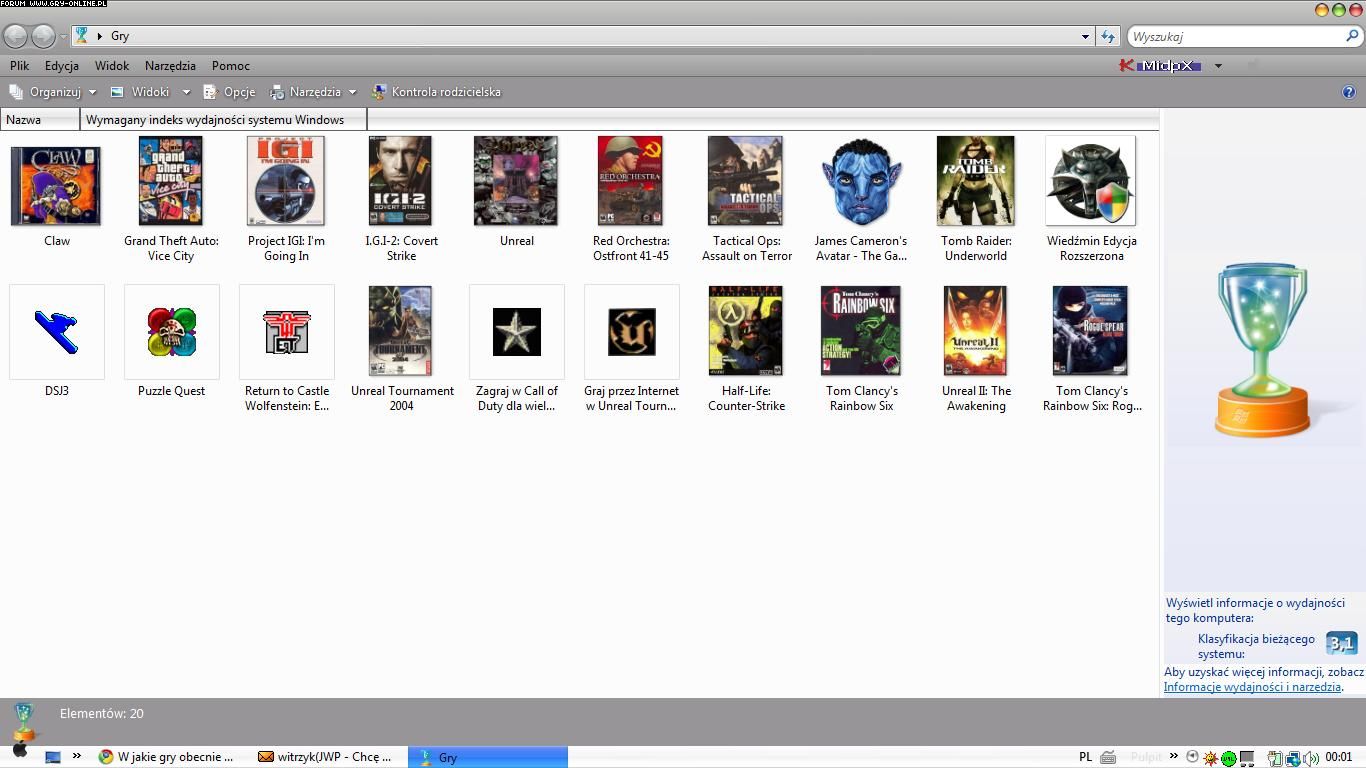The width and height of the screenshot is (1366, 768).
Task: Select Half-Life: Counter-Strike icon
Action: [x=746, y=331]
